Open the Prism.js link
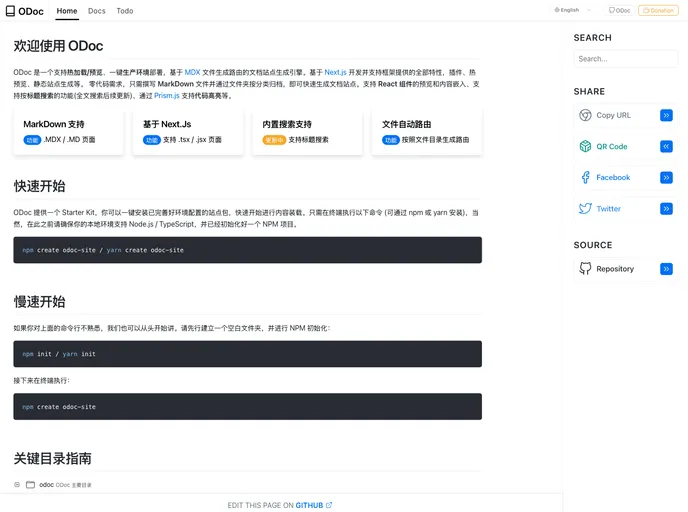The width and height of the screenshot is (688, 512). tap(167, 96)
